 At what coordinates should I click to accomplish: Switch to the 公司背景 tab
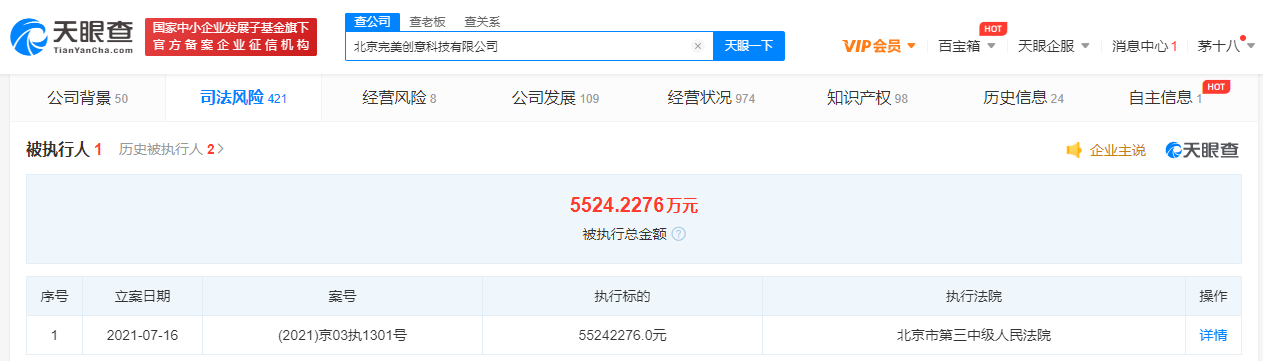pyautogui.click(x=87, y=98)
